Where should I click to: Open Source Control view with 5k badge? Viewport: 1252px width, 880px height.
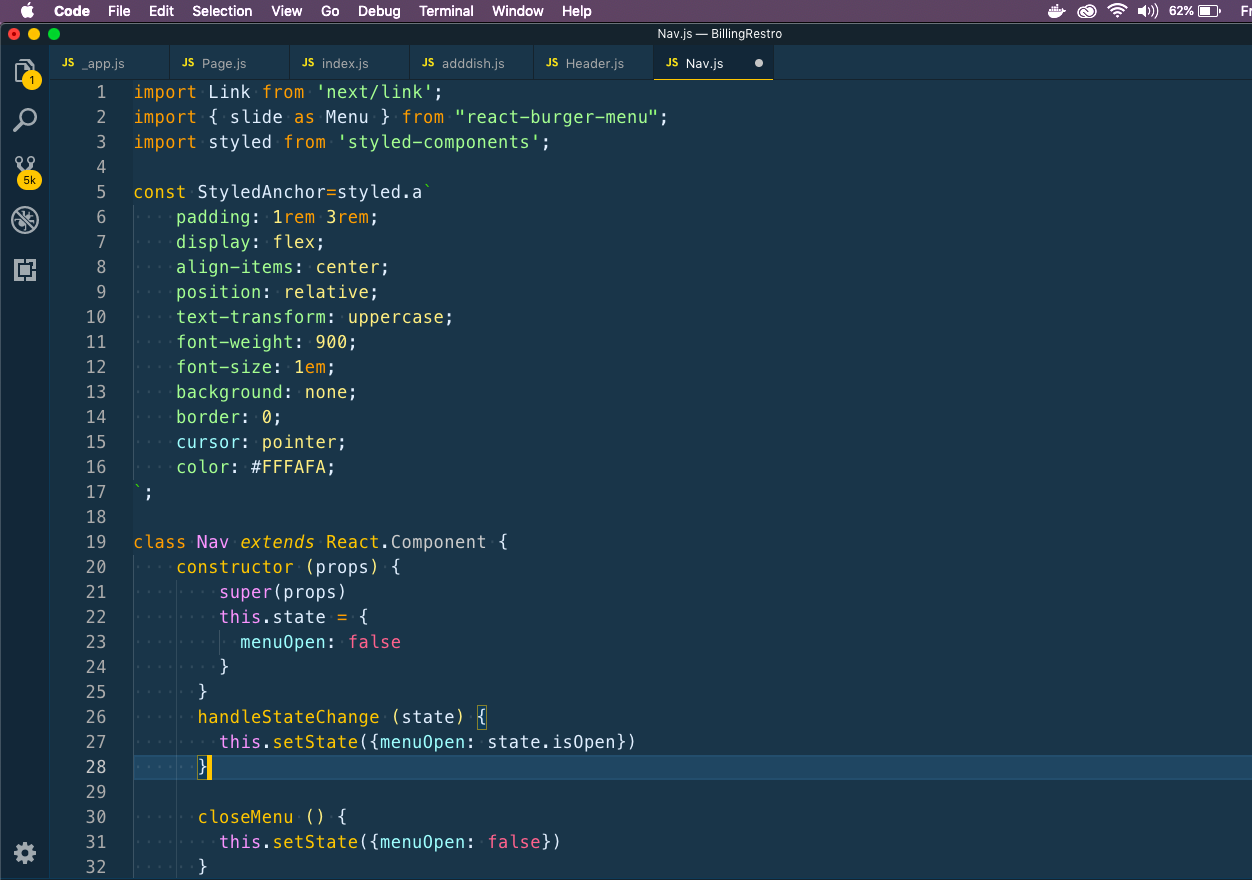coord(25,170)
